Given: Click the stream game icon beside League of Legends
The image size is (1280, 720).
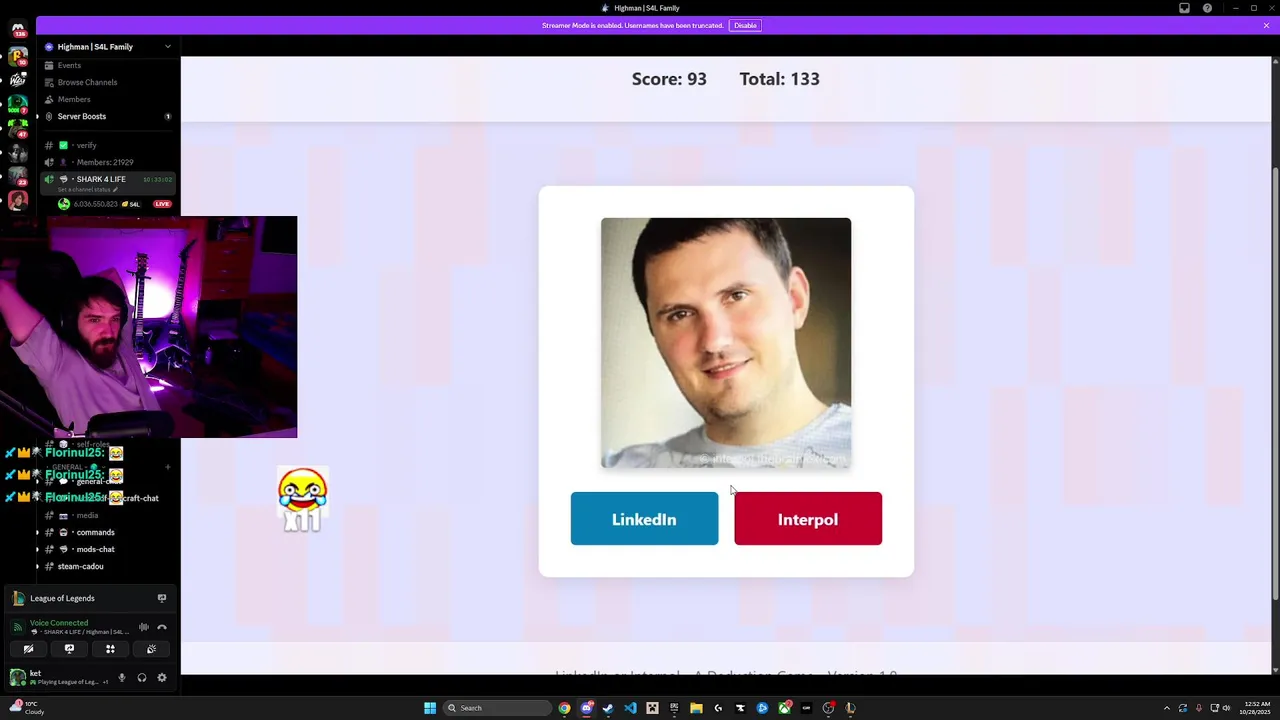Looking at the screenshot, I should pyautogui.click(x=161, y=598).
